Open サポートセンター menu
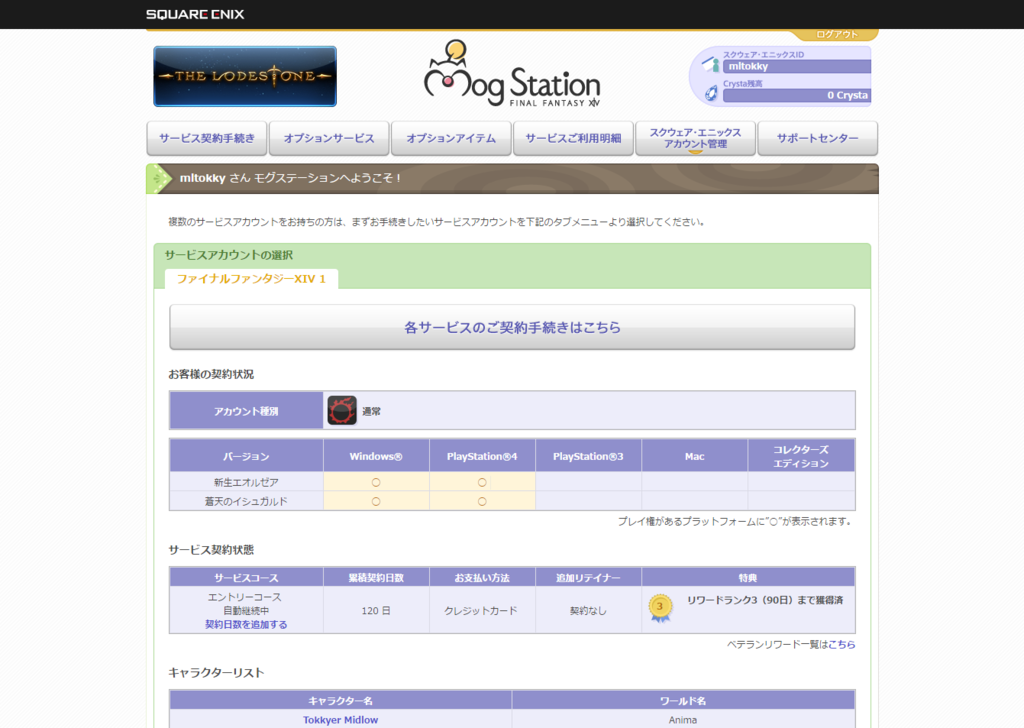The height and width of the screenshot is (728, 1024). 818,138
